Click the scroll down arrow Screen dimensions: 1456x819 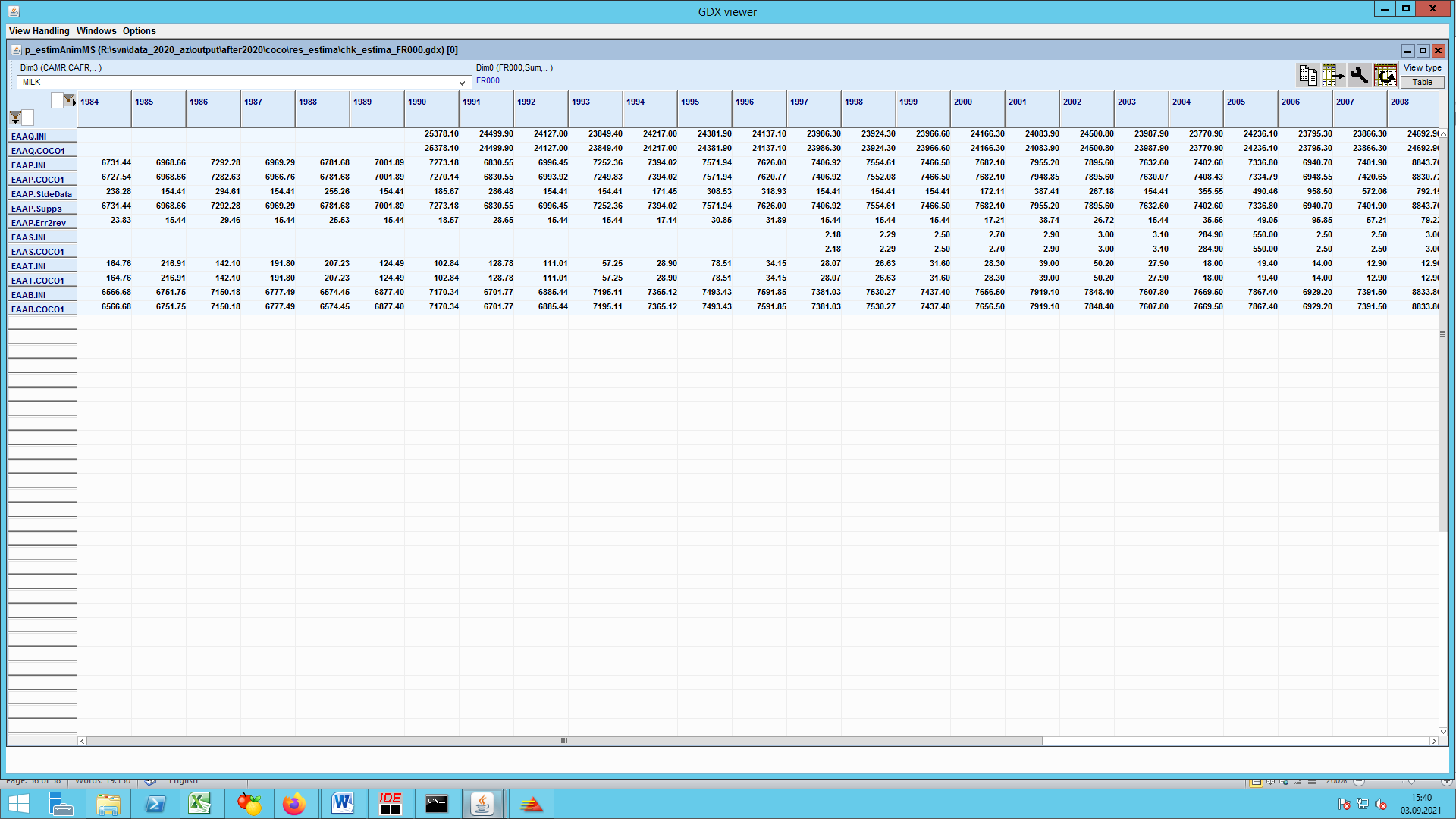point(1442,732)
